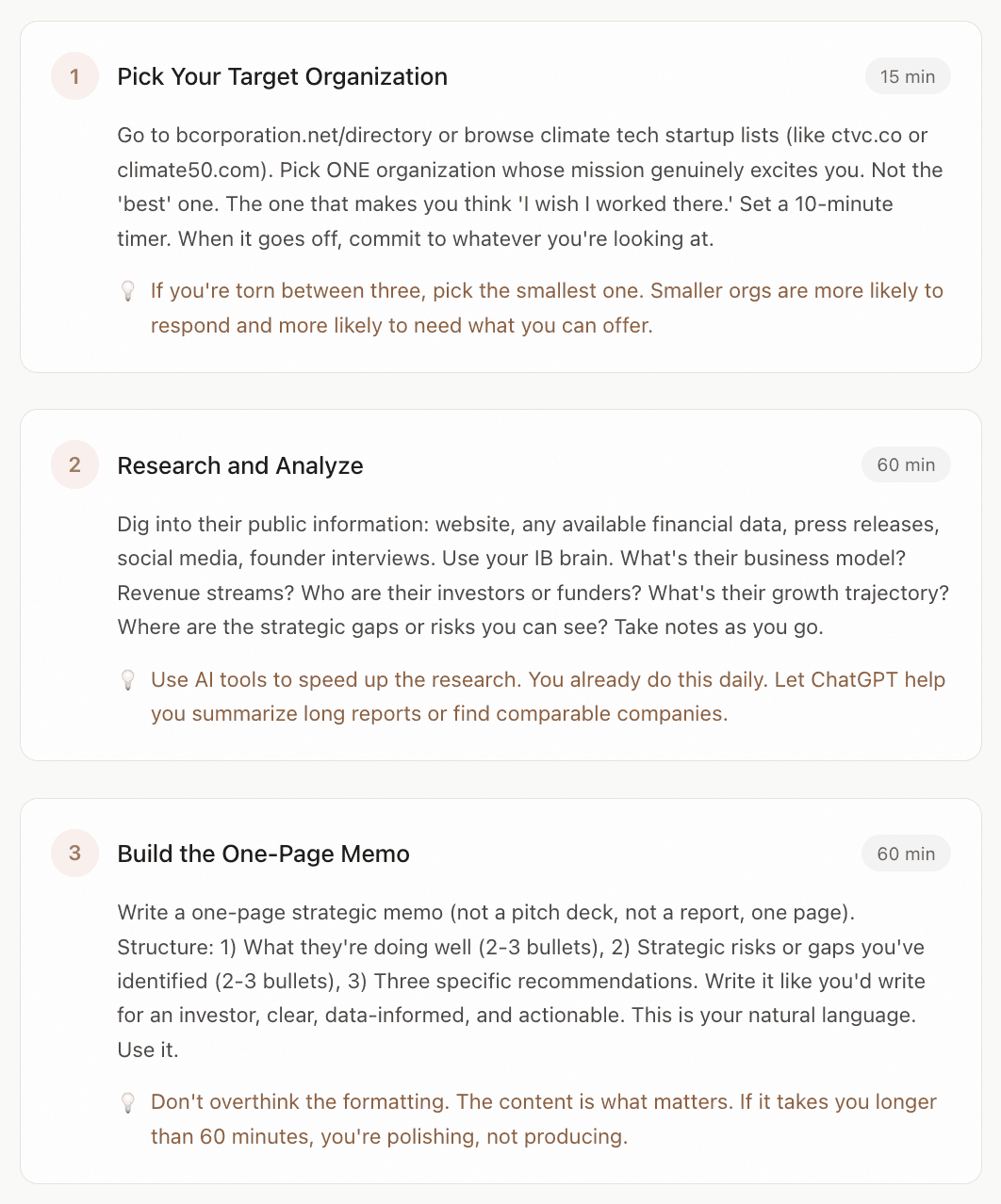The width and height of the screenshot is (1001, 1204).
Task: Select the 15 min time badge
Action: pos(907,76)
